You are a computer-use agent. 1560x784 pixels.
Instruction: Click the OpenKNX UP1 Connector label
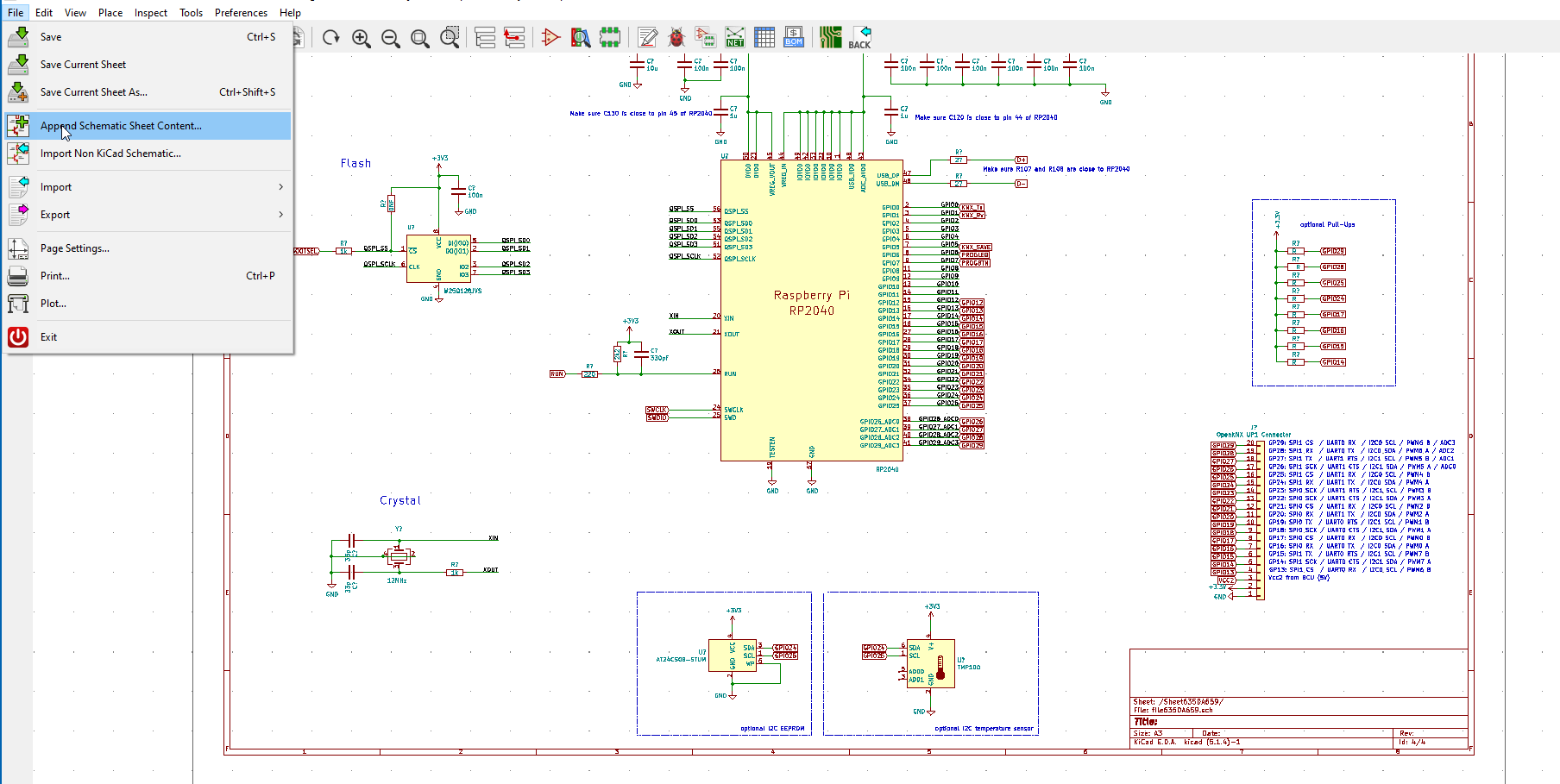click(1254, 435)
